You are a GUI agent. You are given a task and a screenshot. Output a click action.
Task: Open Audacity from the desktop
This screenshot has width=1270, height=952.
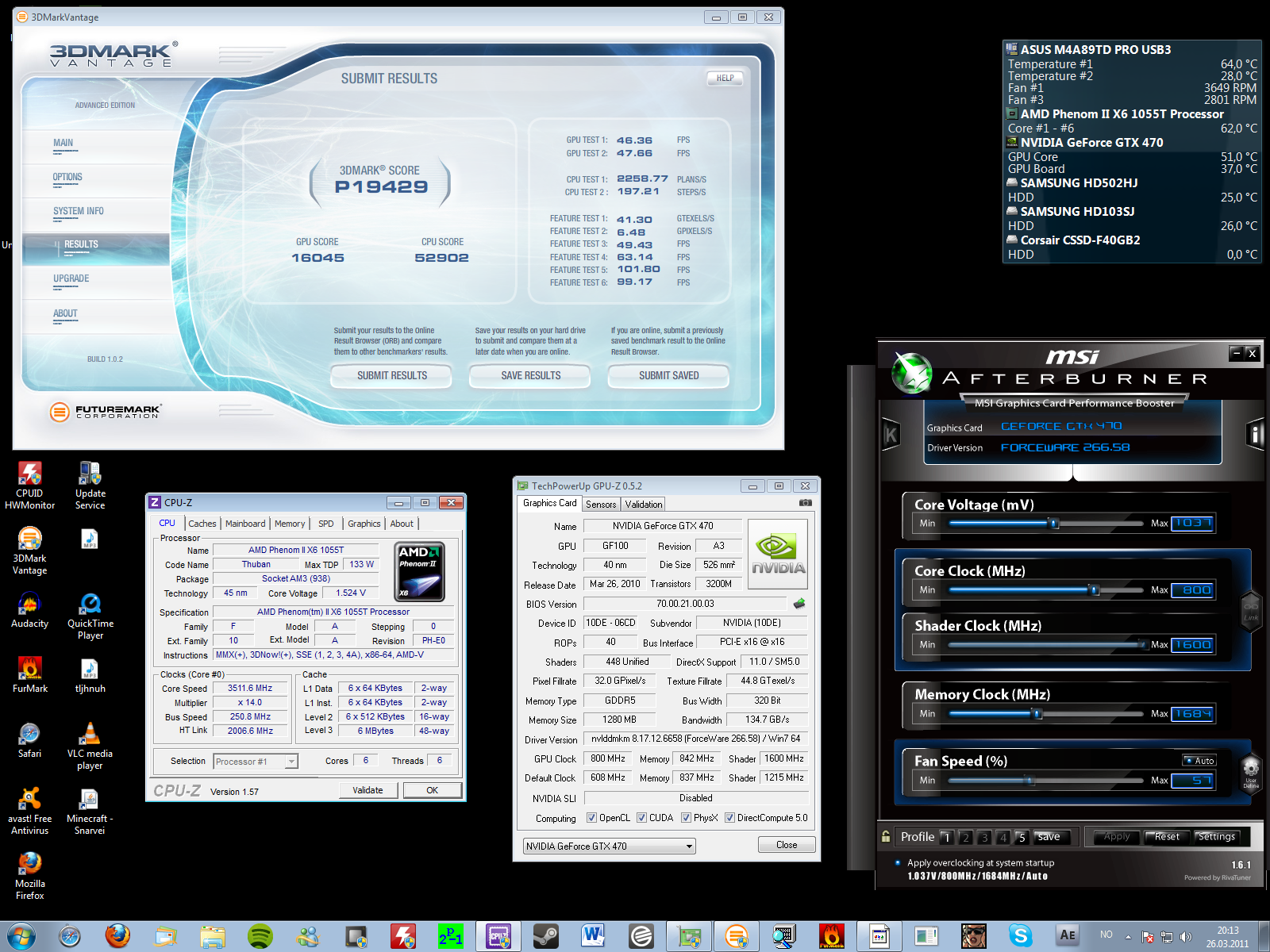click(x=30, y=610)
